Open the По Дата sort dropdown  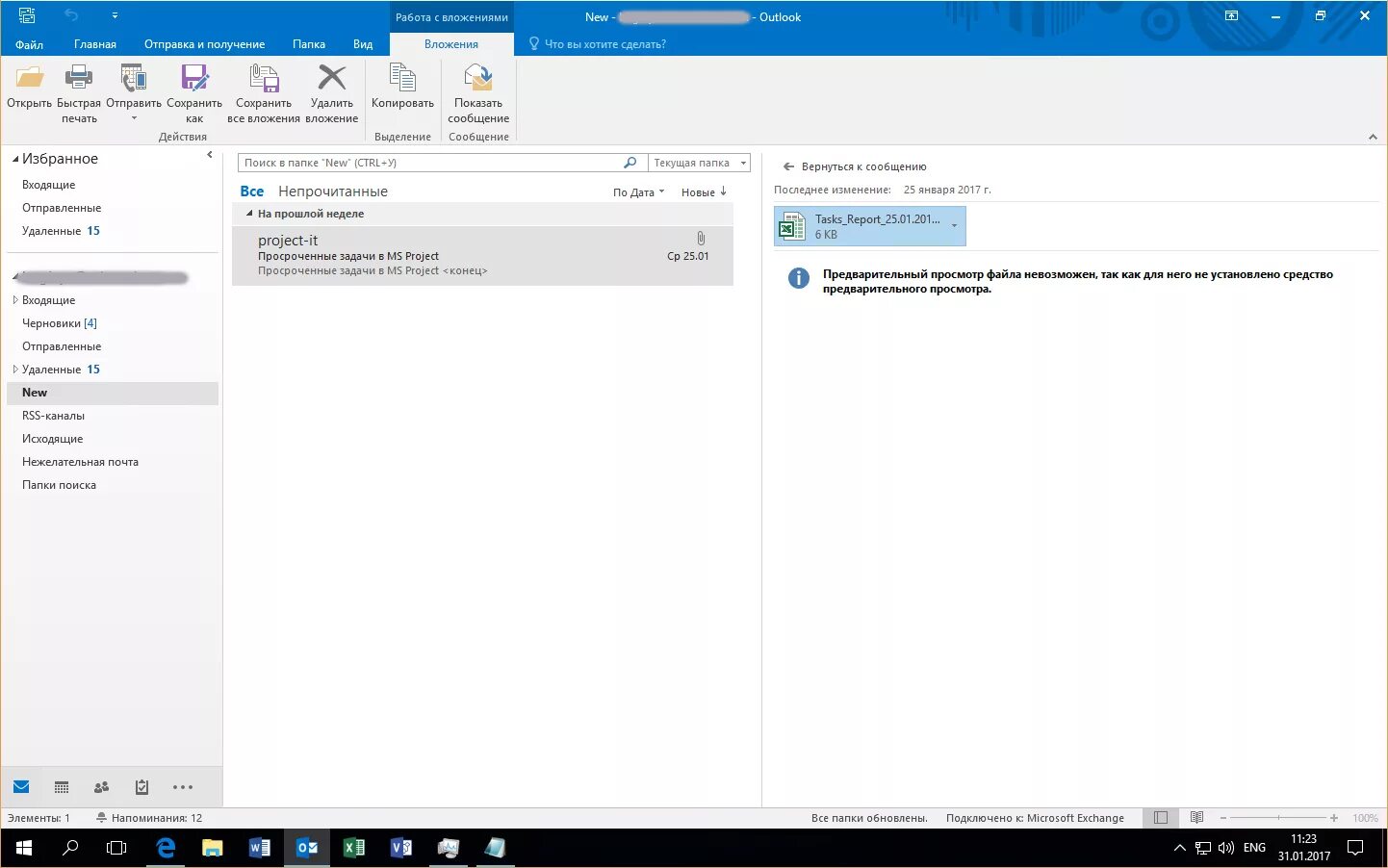tap(638, 192)
